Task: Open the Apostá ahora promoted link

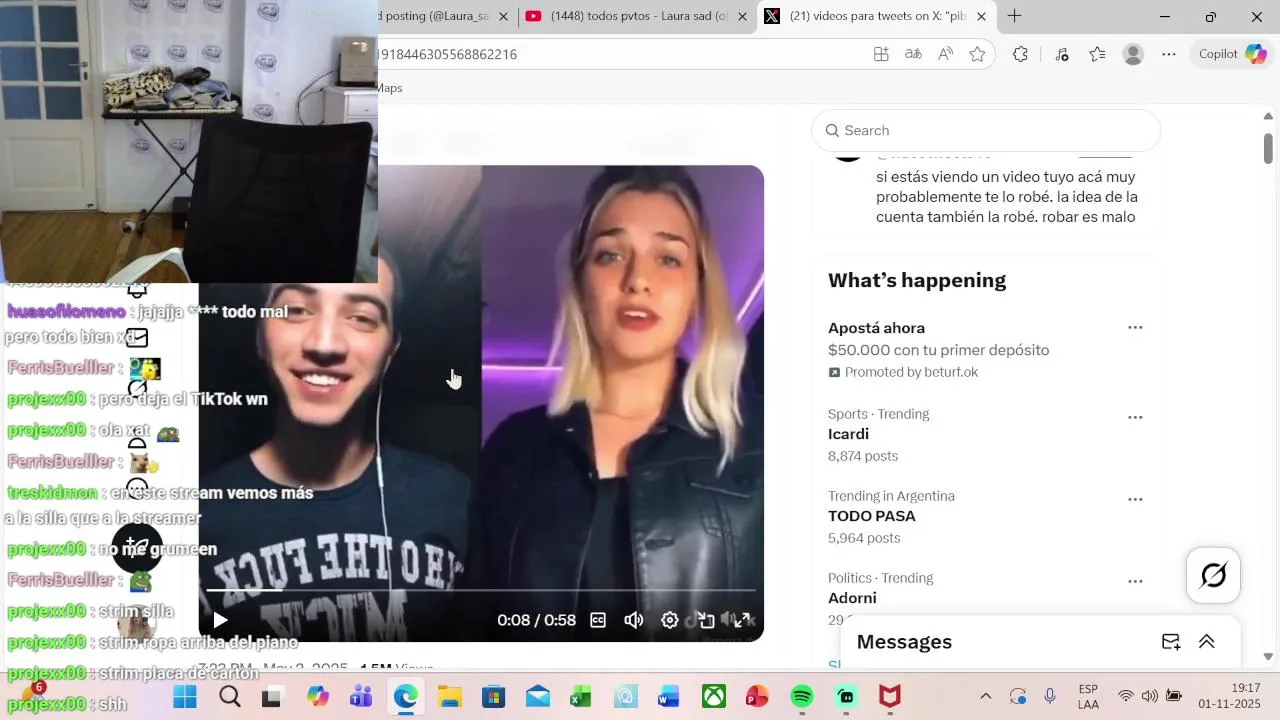Action: [876, 328]
